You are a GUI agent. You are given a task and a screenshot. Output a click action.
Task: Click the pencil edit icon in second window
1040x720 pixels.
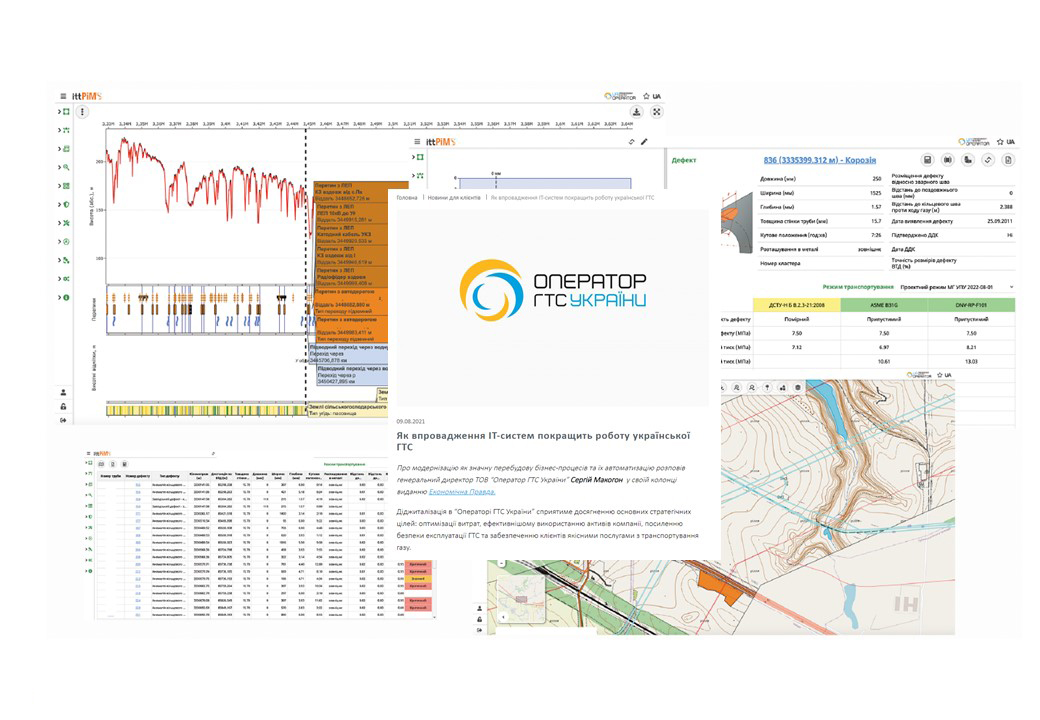tap(645, 142)
